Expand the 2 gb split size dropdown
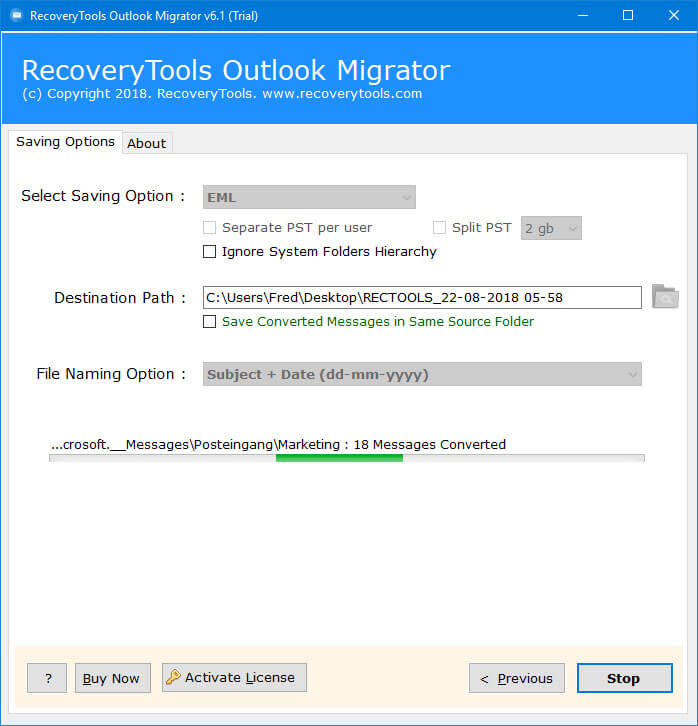The image size is (698, 726). tap(551, 228)
